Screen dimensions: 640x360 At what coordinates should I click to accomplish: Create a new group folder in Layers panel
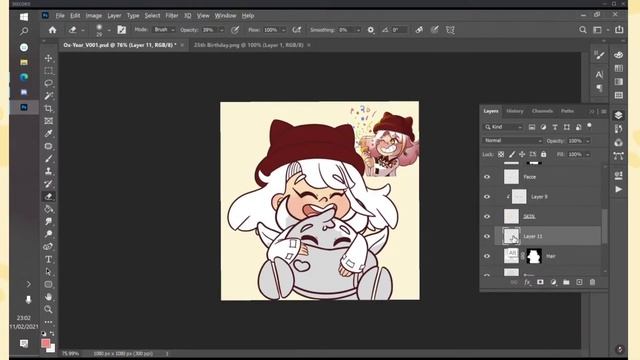[x=566, y=282]
